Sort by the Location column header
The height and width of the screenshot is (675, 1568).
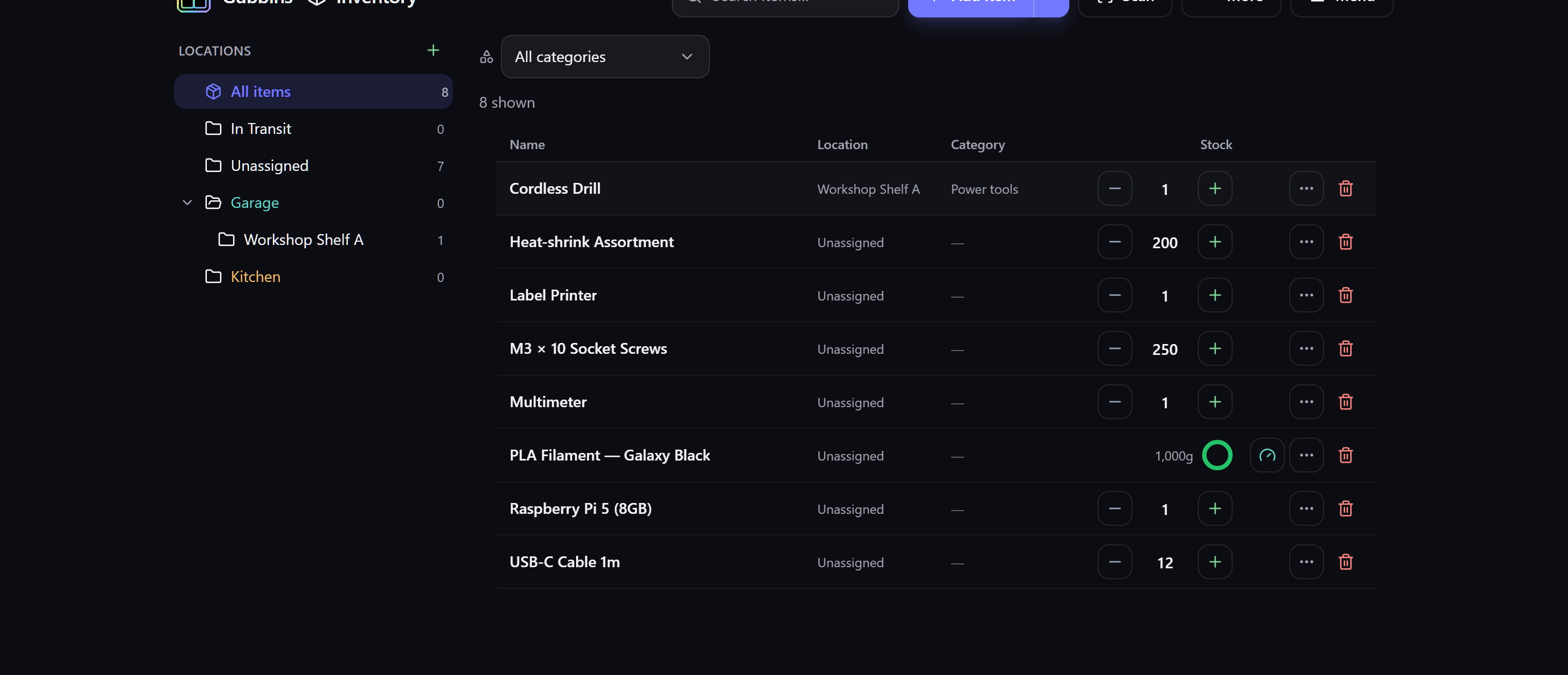[x=842, y=144]
